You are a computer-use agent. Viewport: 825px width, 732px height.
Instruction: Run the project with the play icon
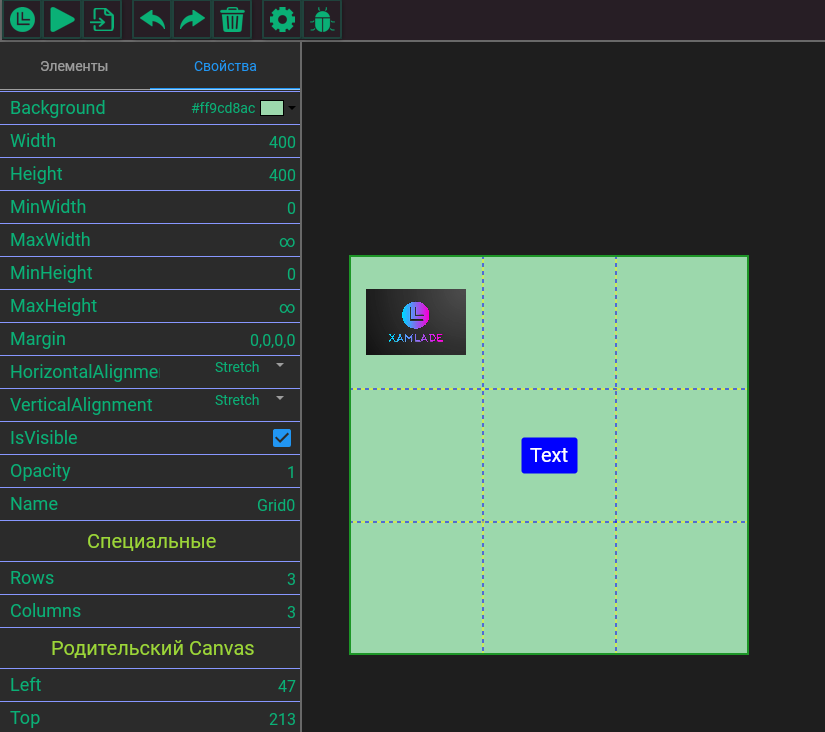pyautogui.click(x=62, y=19)
